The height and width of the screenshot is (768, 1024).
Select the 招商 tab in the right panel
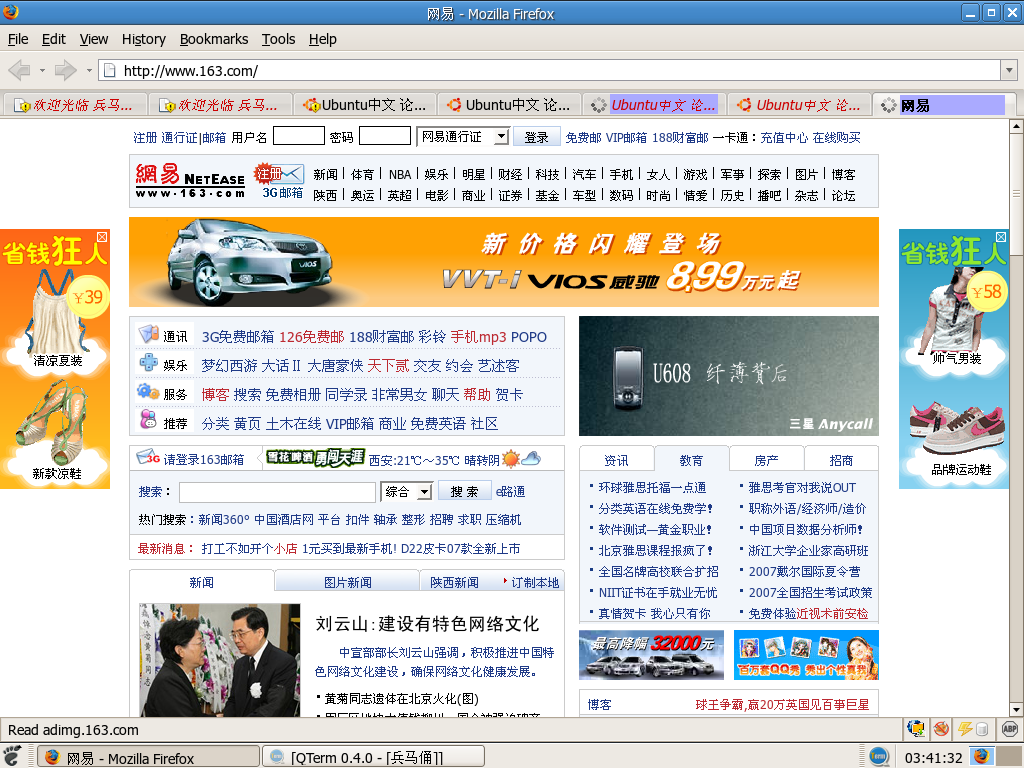[841, 460]
